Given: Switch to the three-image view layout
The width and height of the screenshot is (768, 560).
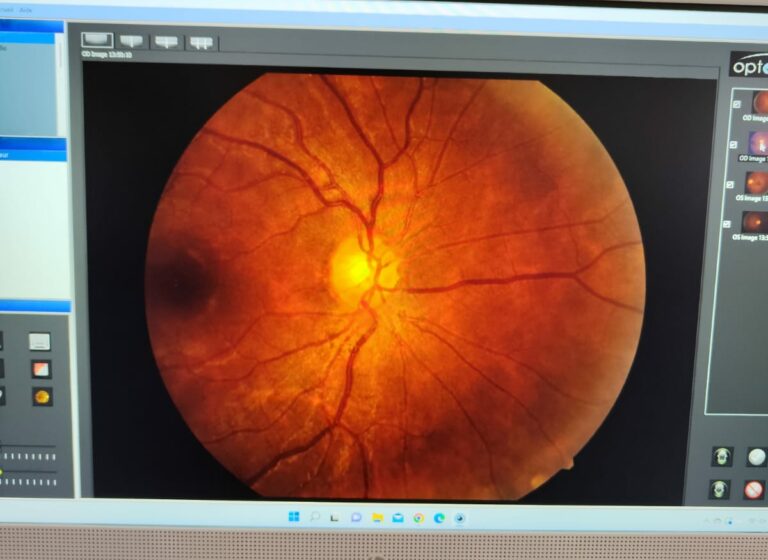Looking at the screenshot, I should 166,42.
